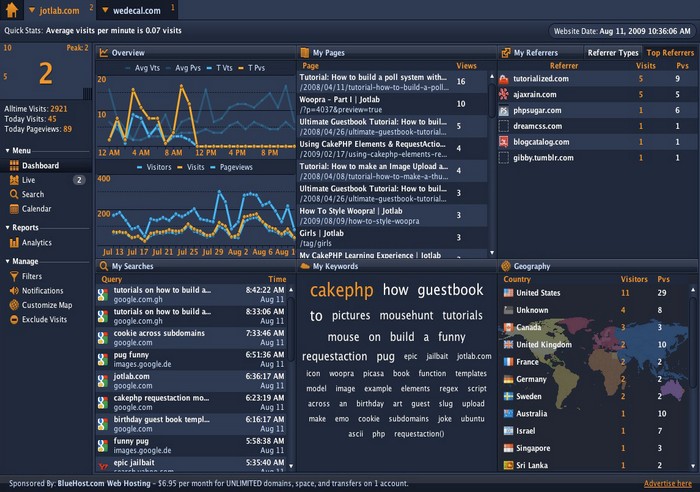Image resolution: width=700 pixels, height=492 pixels.
Task: Click the guestbook keyword in cloud
Action: click(450, 290)
